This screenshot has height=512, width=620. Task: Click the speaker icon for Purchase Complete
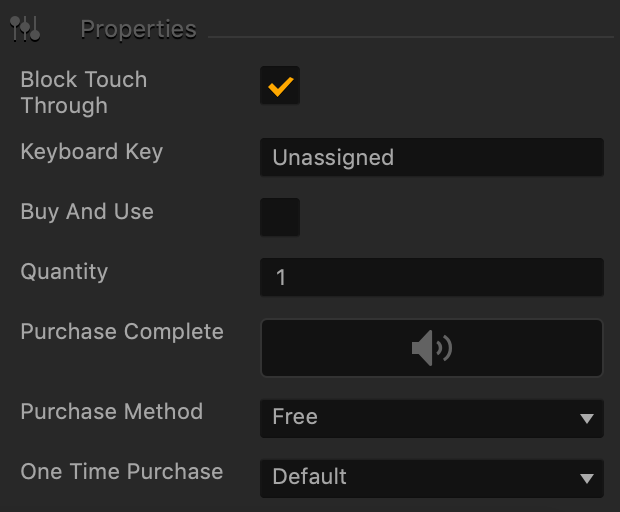coord(432,348)
